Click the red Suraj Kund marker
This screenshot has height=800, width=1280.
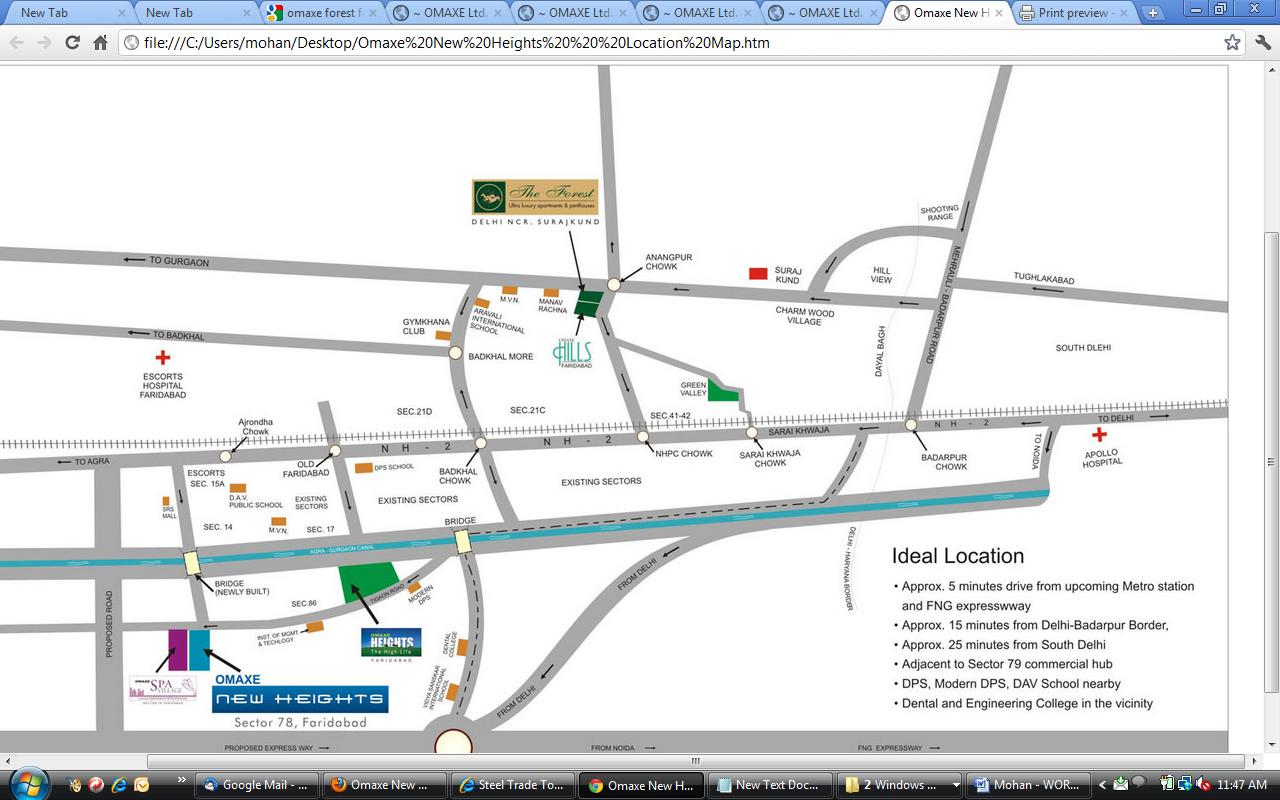click(758, 273)
